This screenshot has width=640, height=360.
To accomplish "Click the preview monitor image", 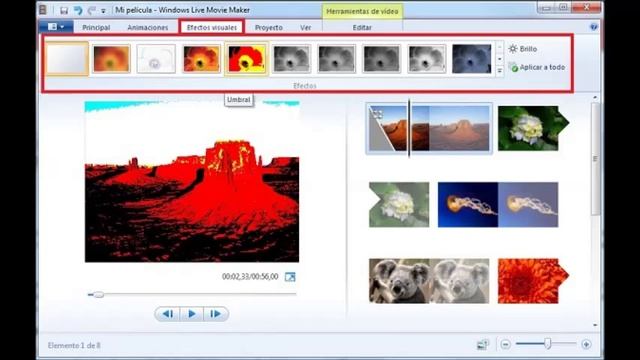I will pyautogui.click(x=192, y=182).
